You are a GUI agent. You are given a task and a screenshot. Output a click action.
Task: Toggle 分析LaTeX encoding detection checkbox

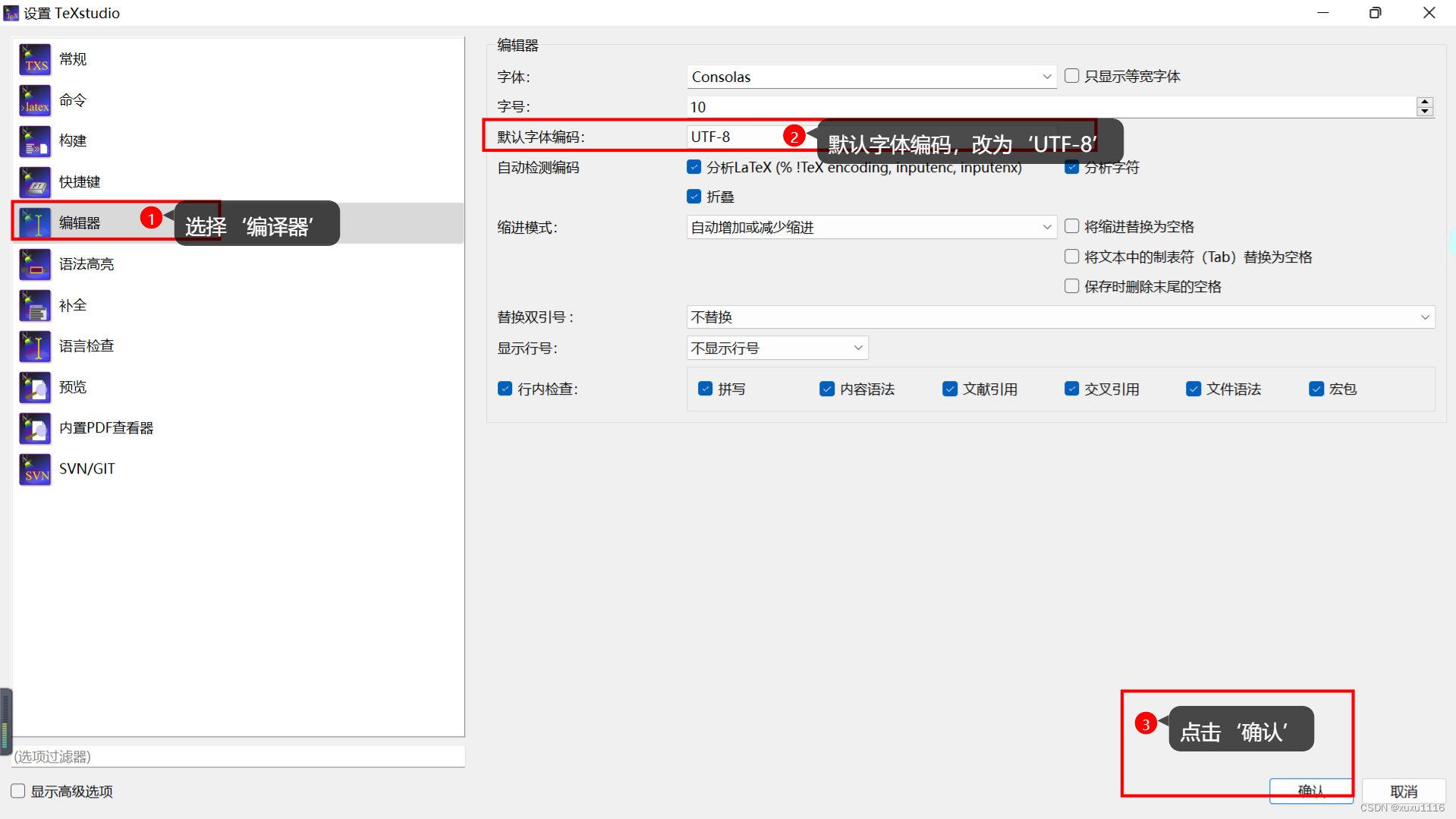(x=693, y=167)
